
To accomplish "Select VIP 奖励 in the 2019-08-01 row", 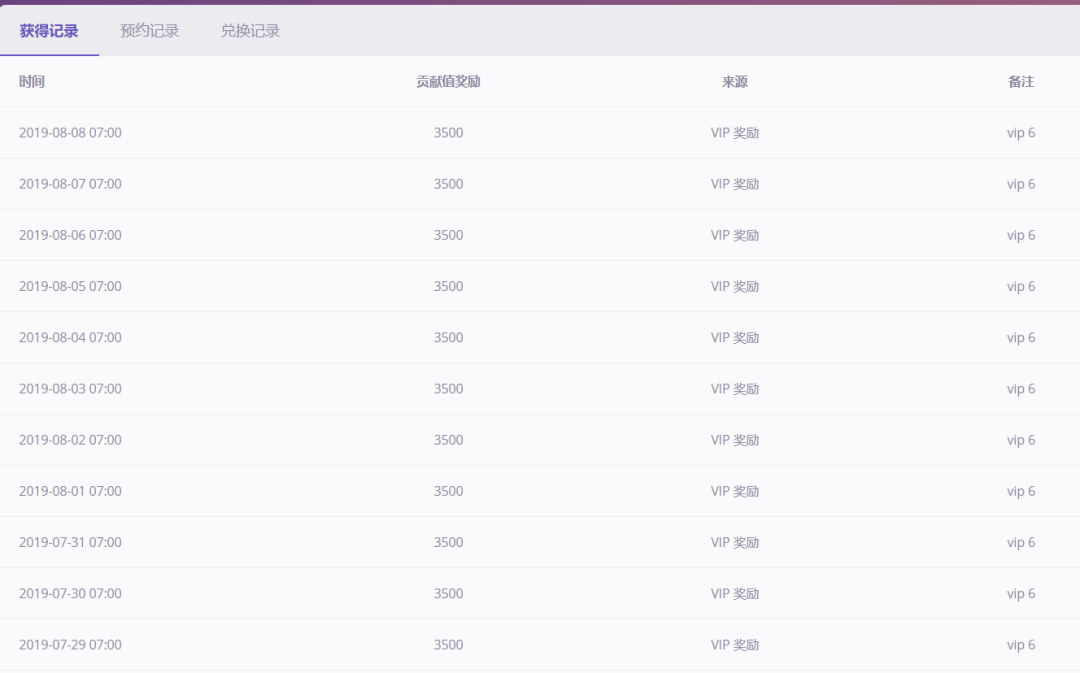I will [x=735, y=491].
